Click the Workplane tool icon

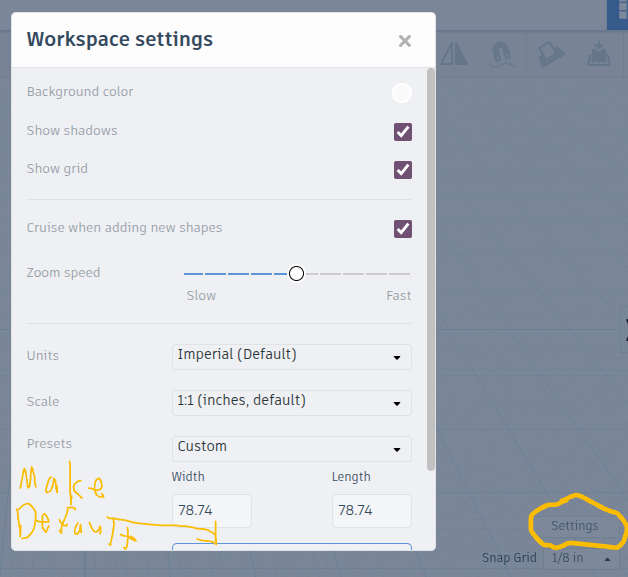[551, 54]
